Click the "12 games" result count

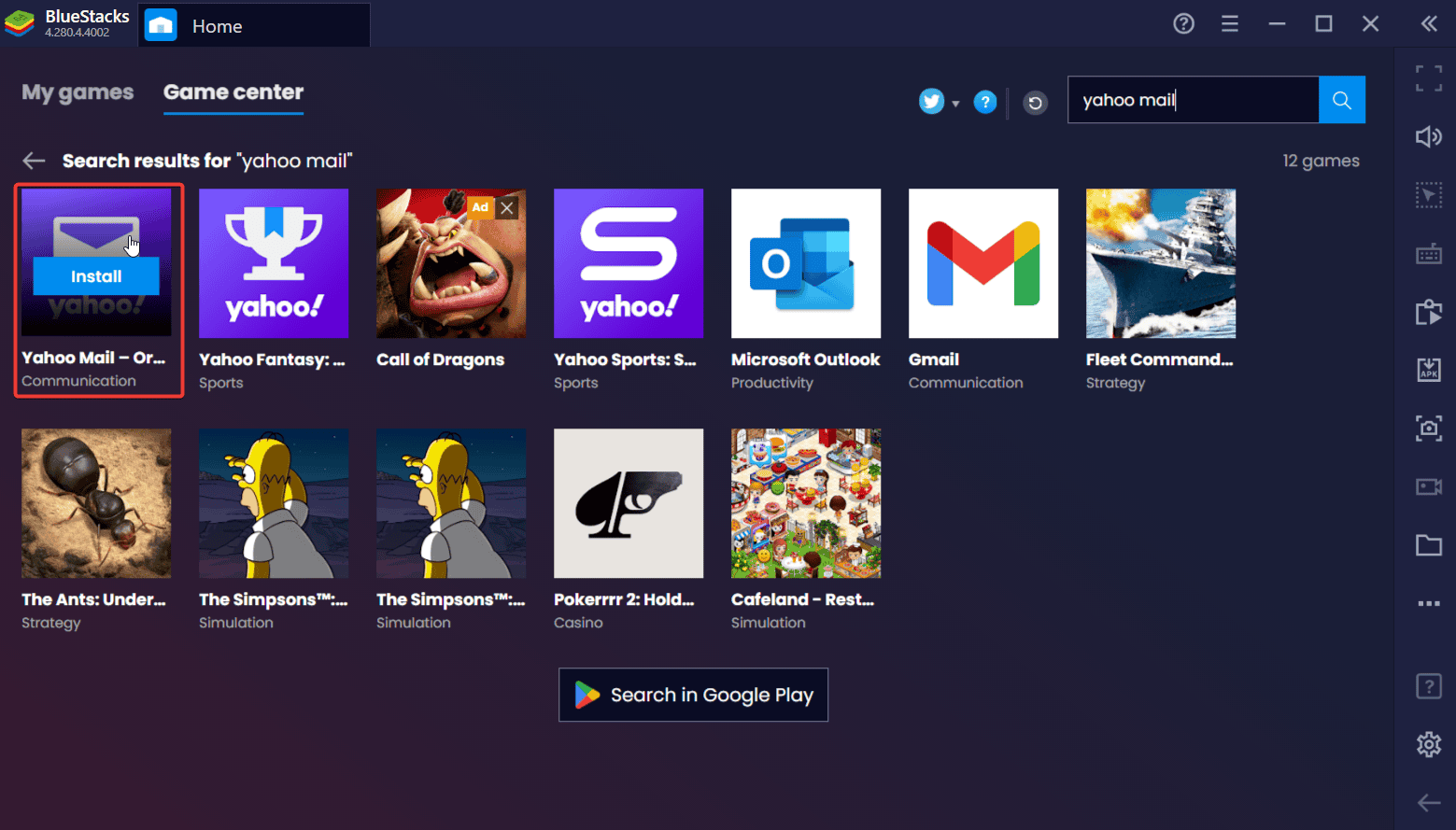(x=1321, y=161)
